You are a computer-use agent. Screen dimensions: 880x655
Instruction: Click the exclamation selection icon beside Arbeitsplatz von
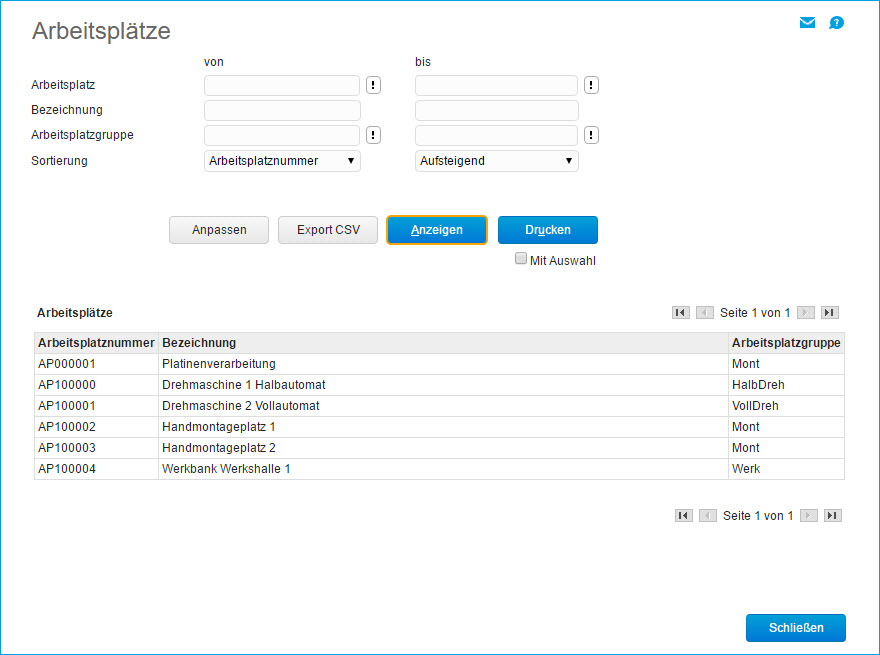point(372,85)
